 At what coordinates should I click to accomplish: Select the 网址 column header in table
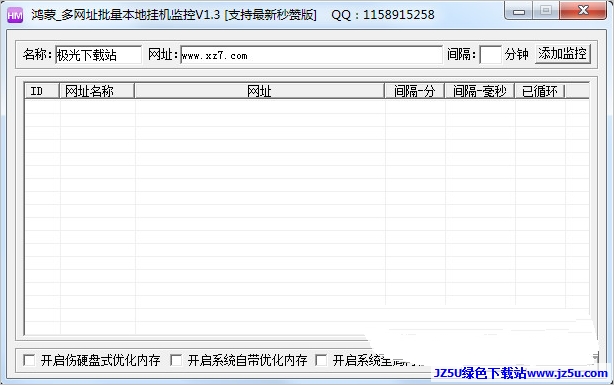click(x=259, y=91)
